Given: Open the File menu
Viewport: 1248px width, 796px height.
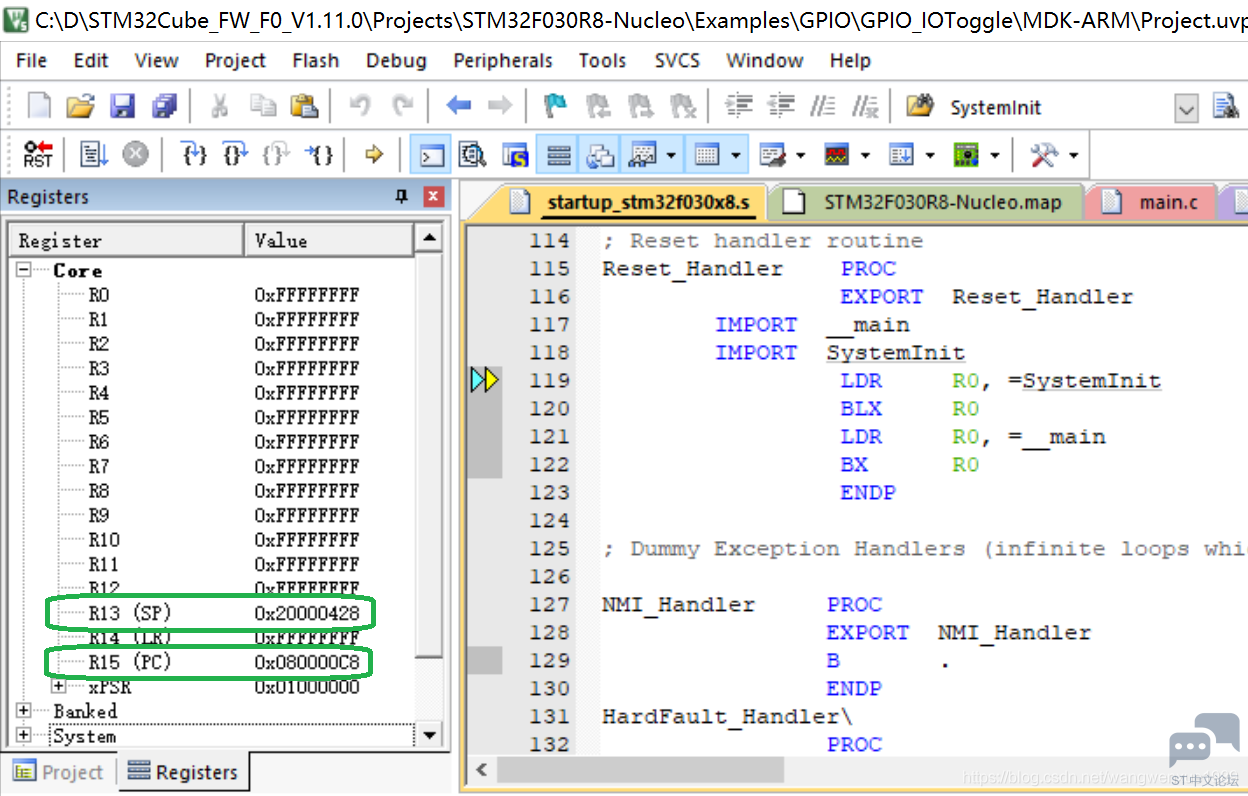Looking at the screenshot, I should (31, 61).
